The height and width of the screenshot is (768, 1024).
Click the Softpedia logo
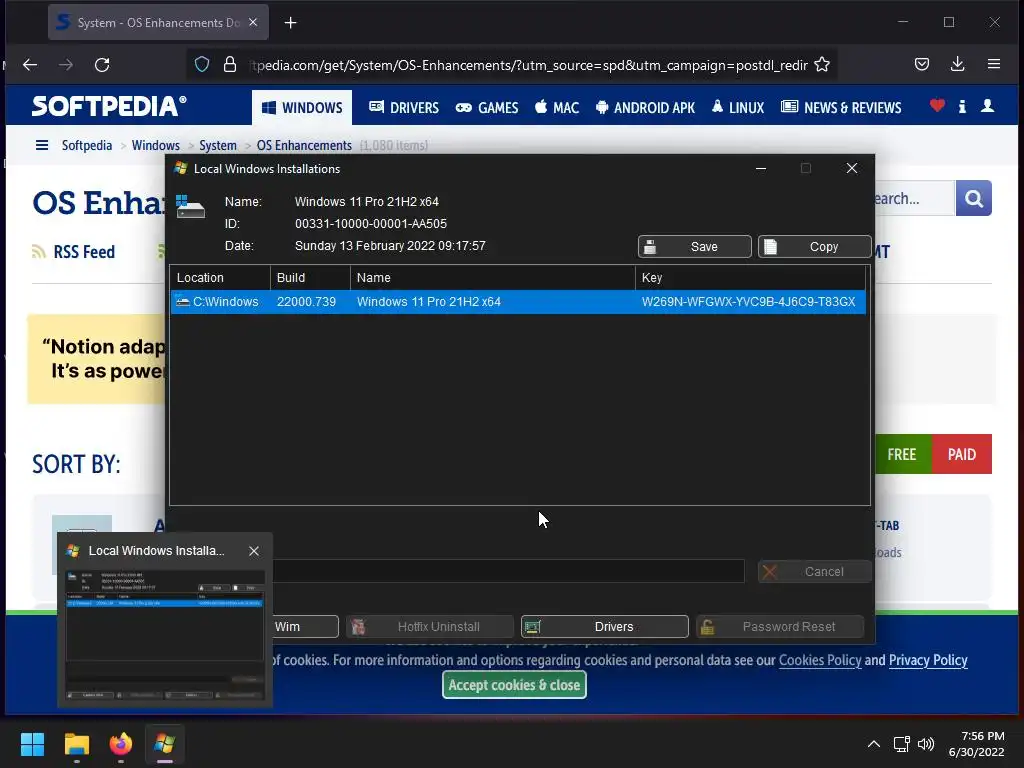tap(109, 106)
